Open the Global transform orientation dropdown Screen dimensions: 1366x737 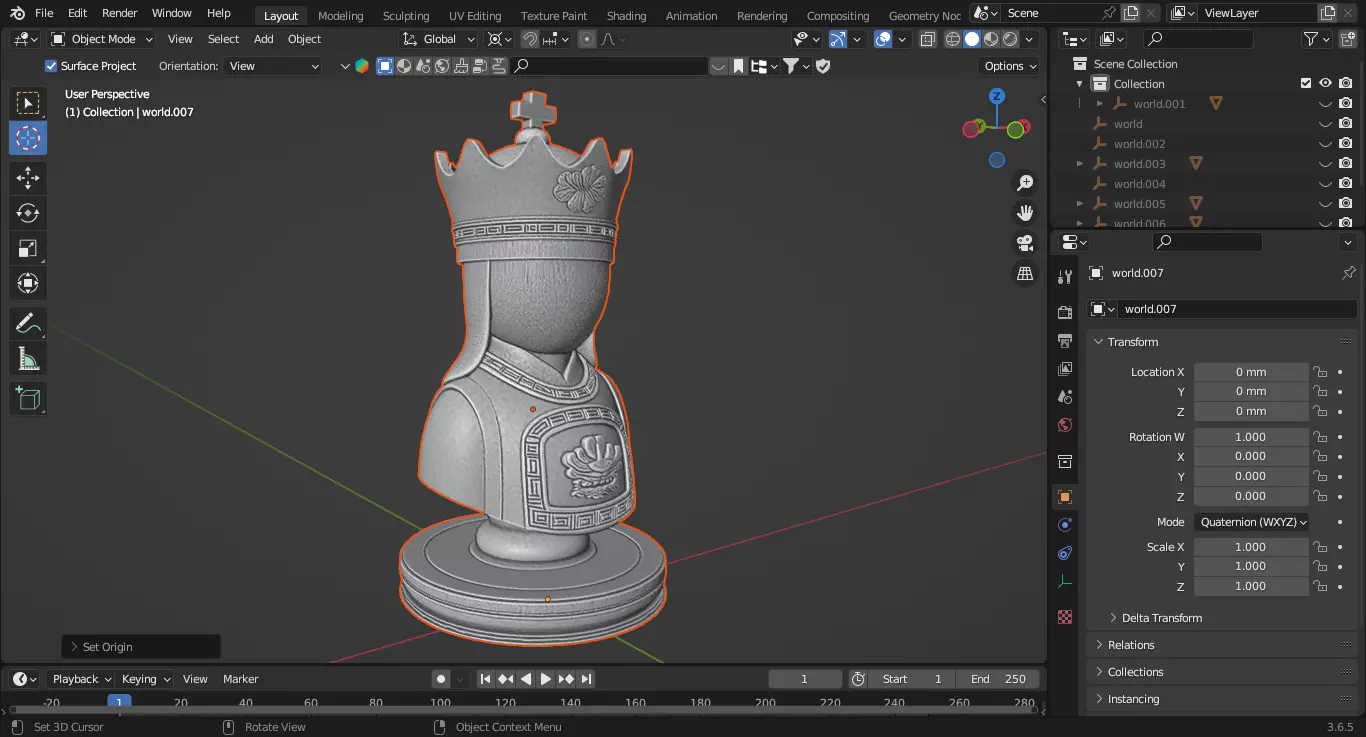pyautogui.click(x=439, y=39)
